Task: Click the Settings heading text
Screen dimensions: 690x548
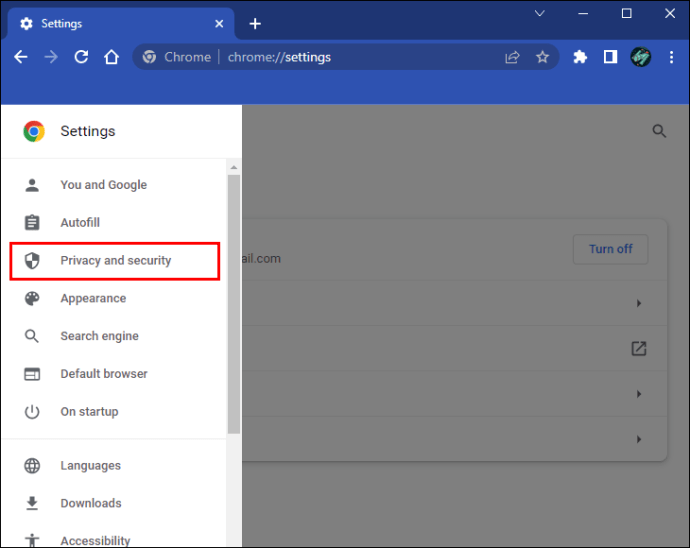Action: [88, 131]
